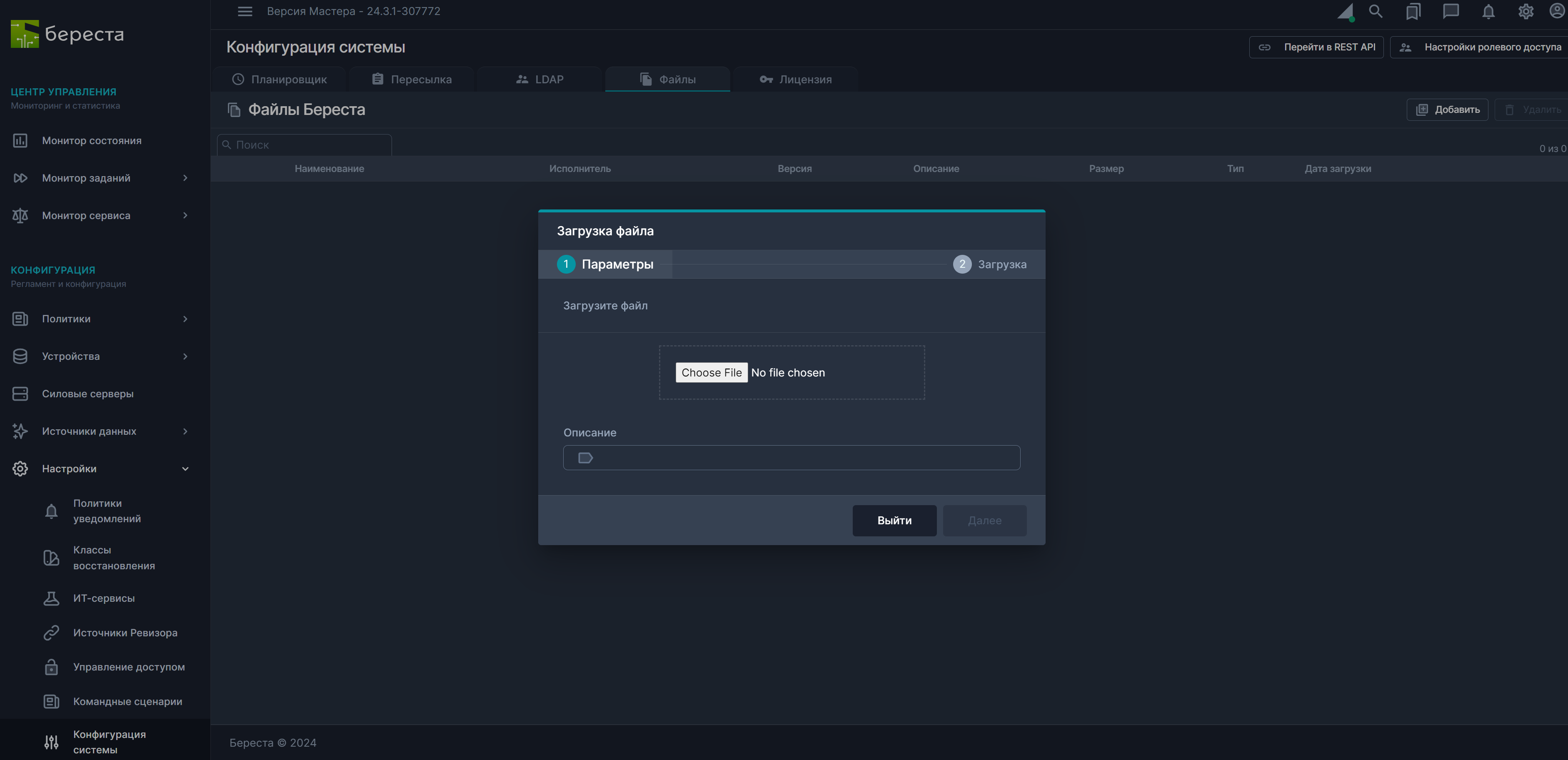Image resolution: width=1568 pixels, height=760 pixels.
Task: Select step 2 Загрузка in wizard
Action: 989,264
